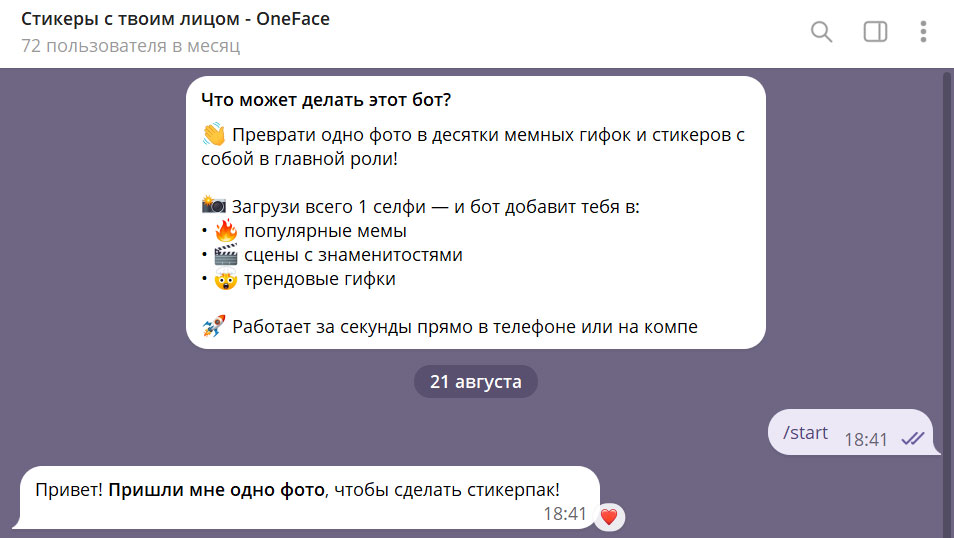The width and height of the screenshot is (954, 538).
Task: Click the camera emoji before 'Загрузи'
Action: (214, 205)
